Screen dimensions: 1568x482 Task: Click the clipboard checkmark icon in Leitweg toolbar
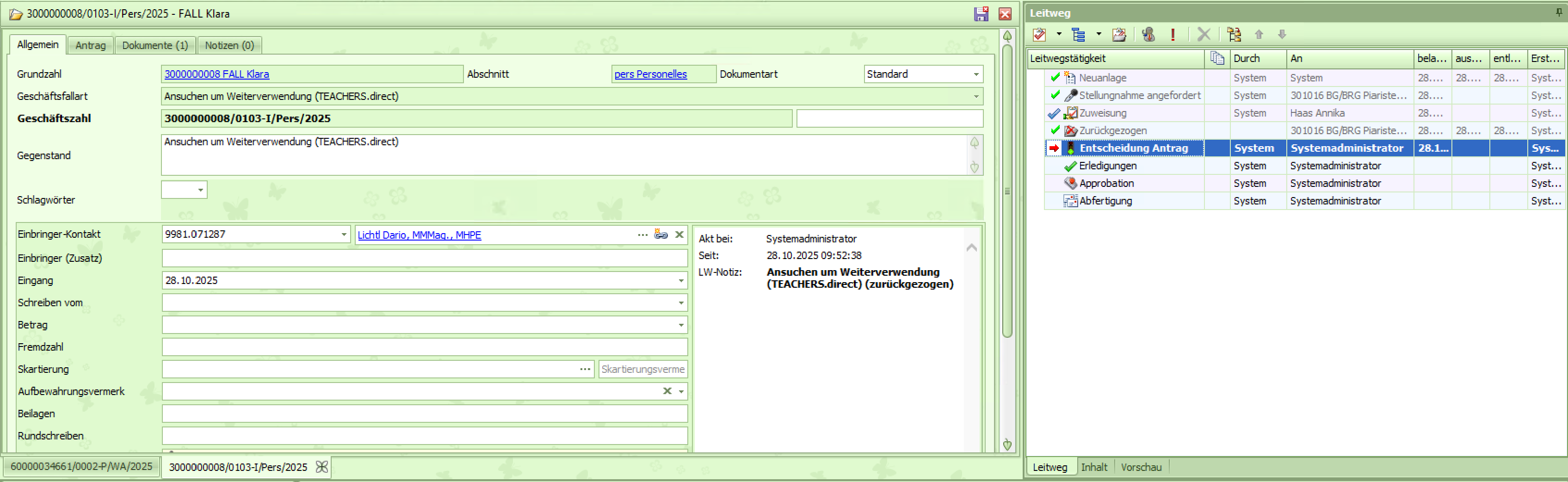[1040, 35]
